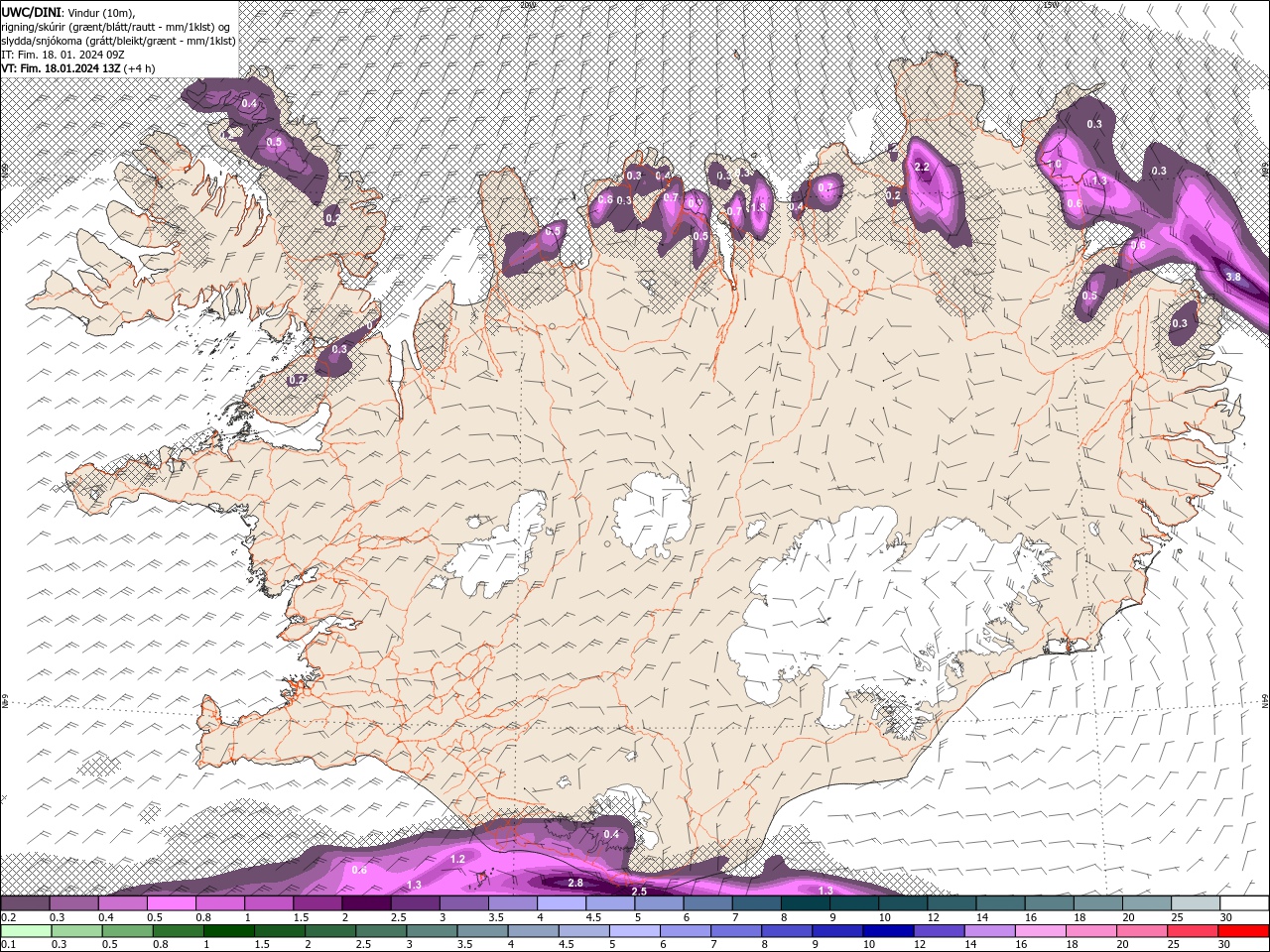Upper legend: pick swatch between 6 and 7
1270x952 pixels.
pos(707,903)
